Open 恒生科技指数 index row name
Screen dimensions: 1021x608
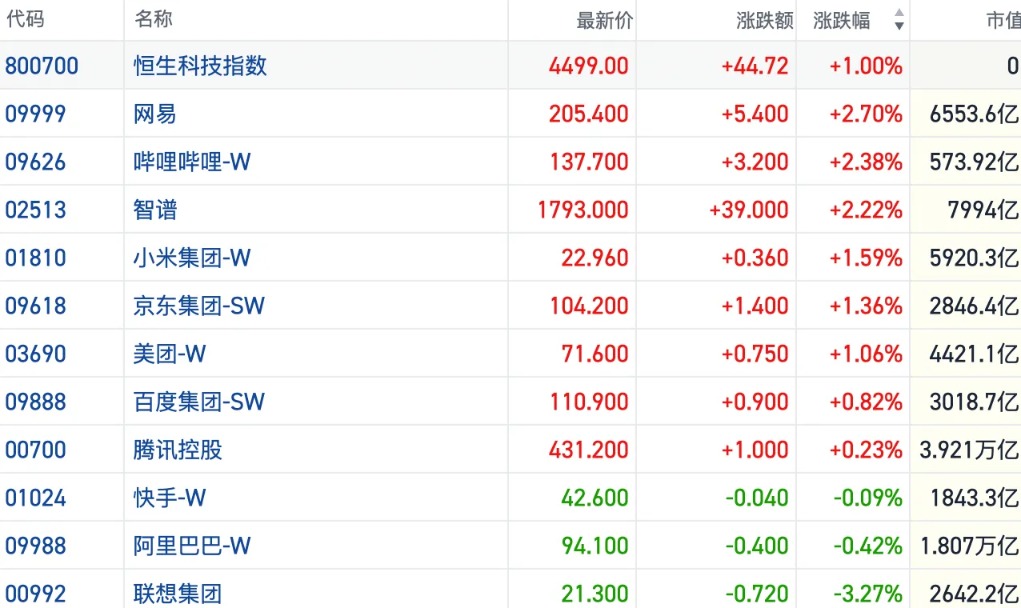click(x=201, y=66)
